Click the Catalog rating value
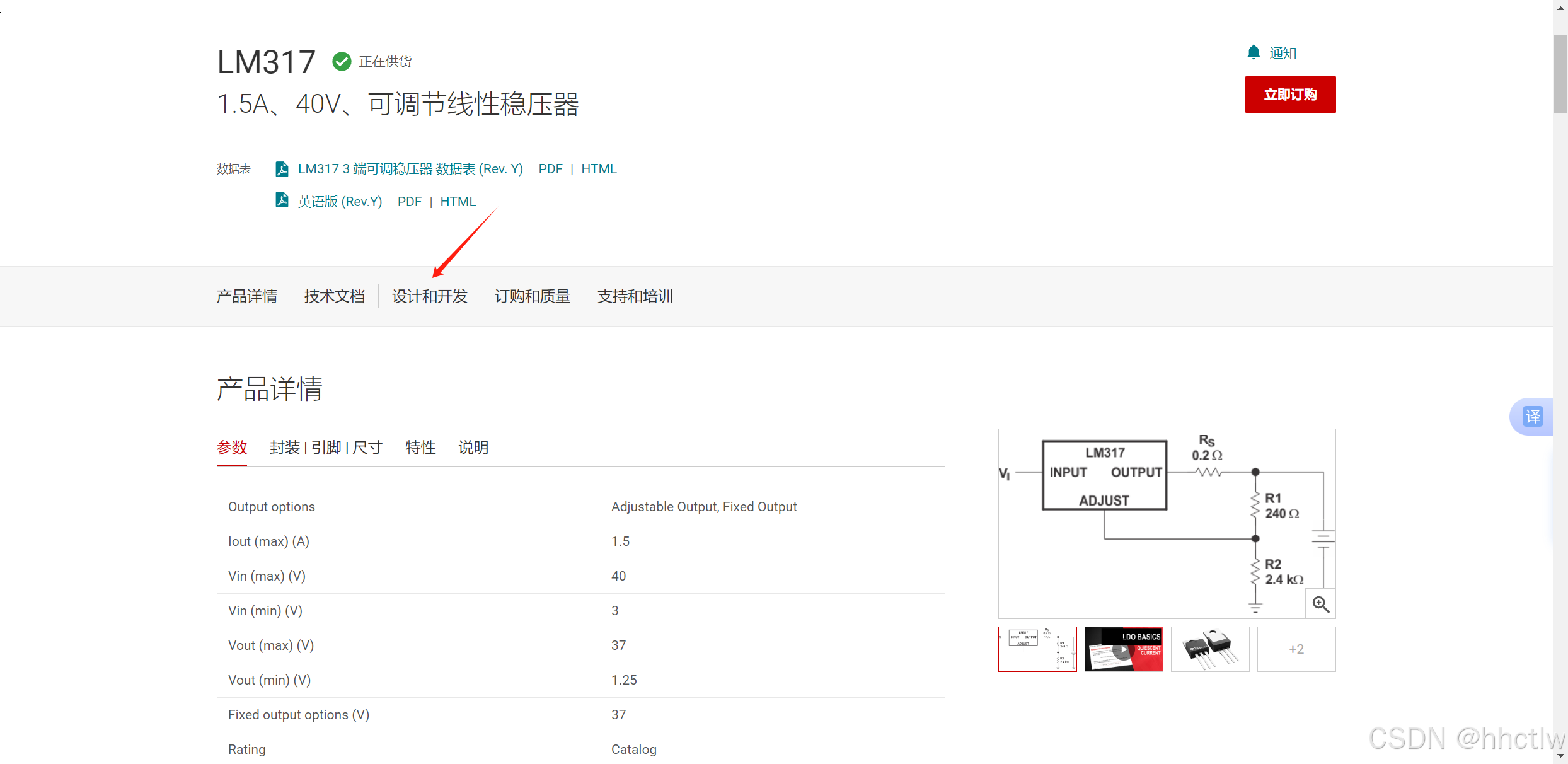 [634, 750]
